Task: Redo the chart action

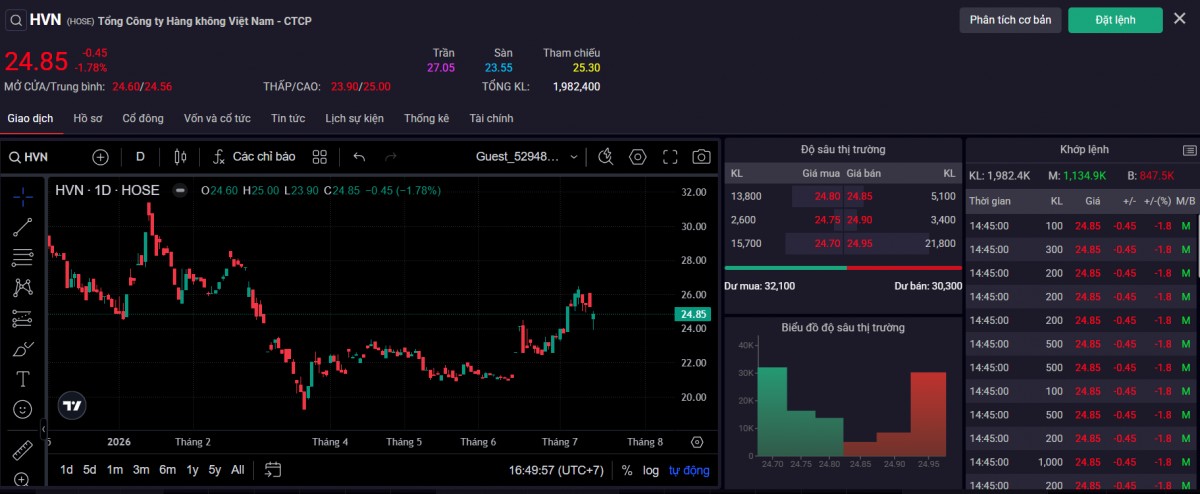Action: pos(390,157)
